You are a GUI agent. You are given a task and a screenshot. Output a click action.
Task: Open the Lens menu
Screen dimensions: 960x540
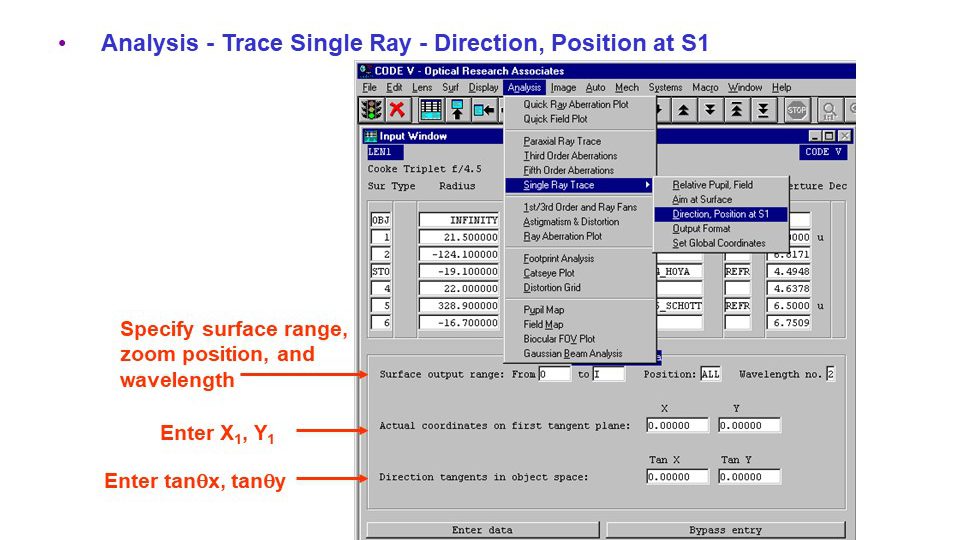422,88
